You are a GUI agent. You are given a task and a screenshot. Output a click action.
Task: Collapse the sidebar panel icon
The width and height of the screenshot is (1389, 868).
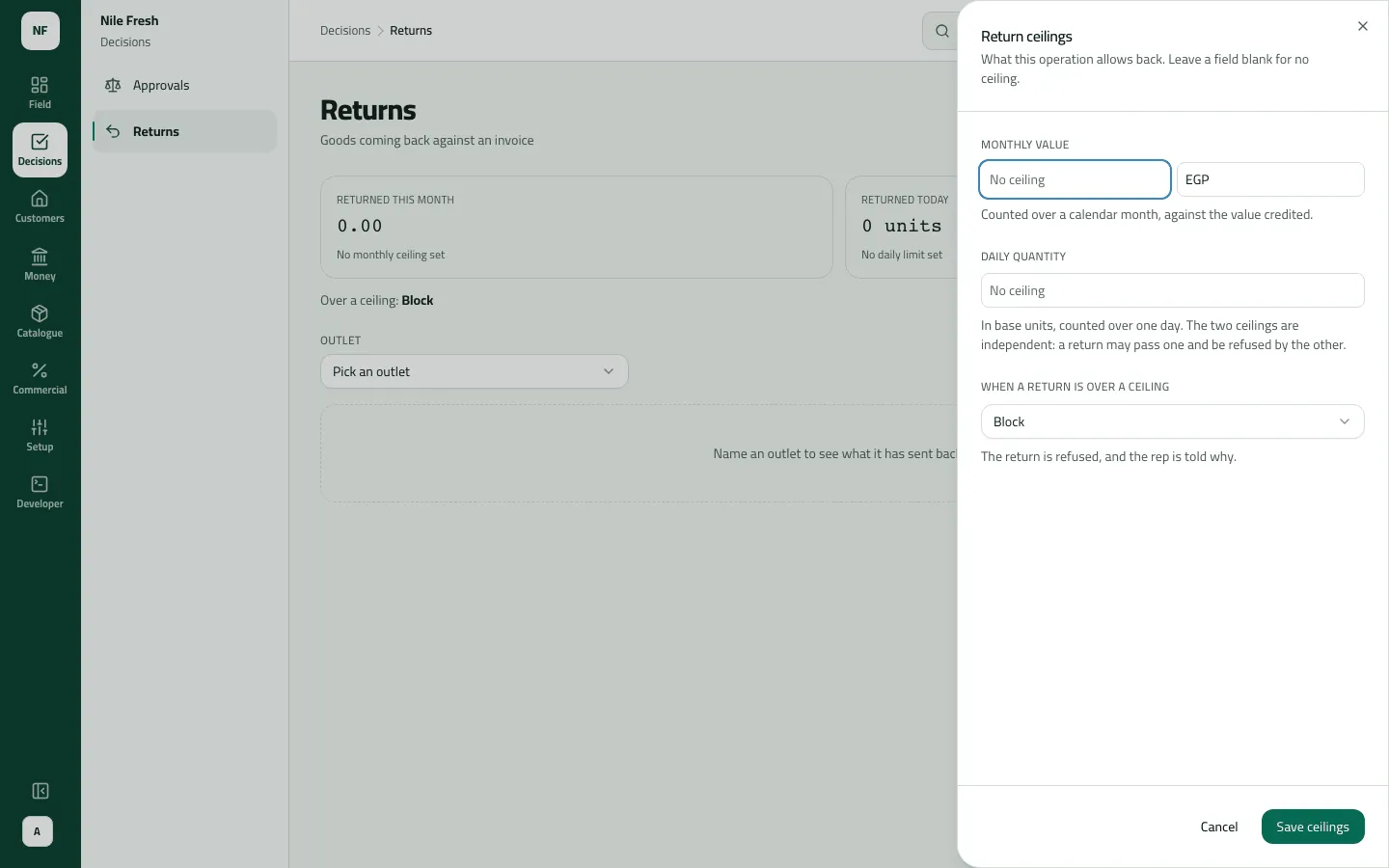click(x=40, y=791)
